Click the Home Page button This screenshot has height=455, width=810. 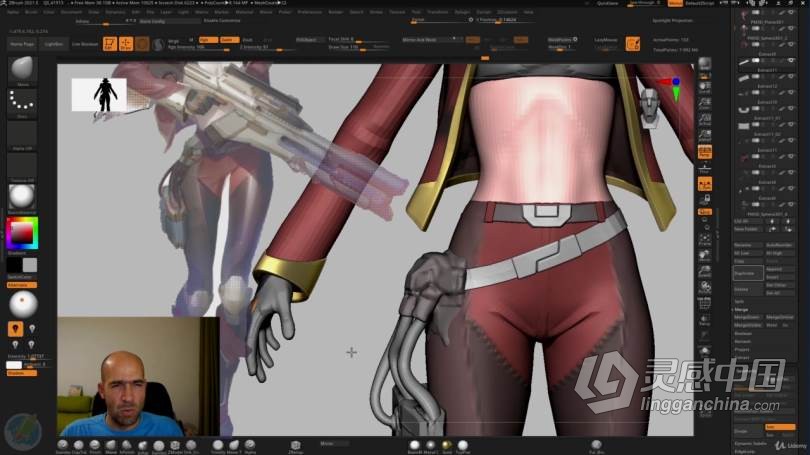22,44
